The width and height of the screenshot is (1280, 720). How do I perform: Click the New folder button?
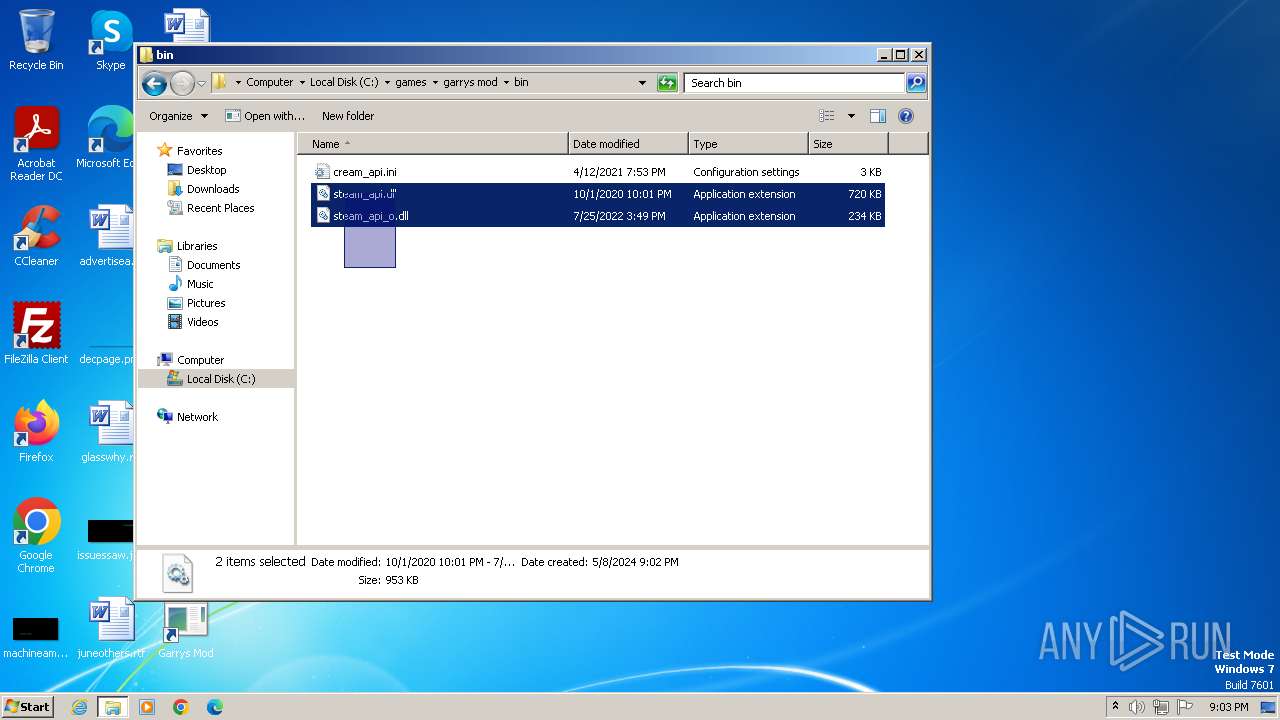348,116
